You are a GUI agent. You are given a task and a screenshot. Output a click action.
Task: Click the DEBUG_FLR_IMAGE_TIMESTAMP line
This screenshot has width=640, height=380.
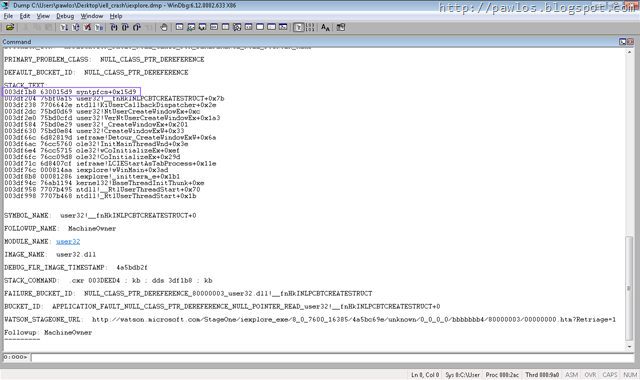coord(76,268)
